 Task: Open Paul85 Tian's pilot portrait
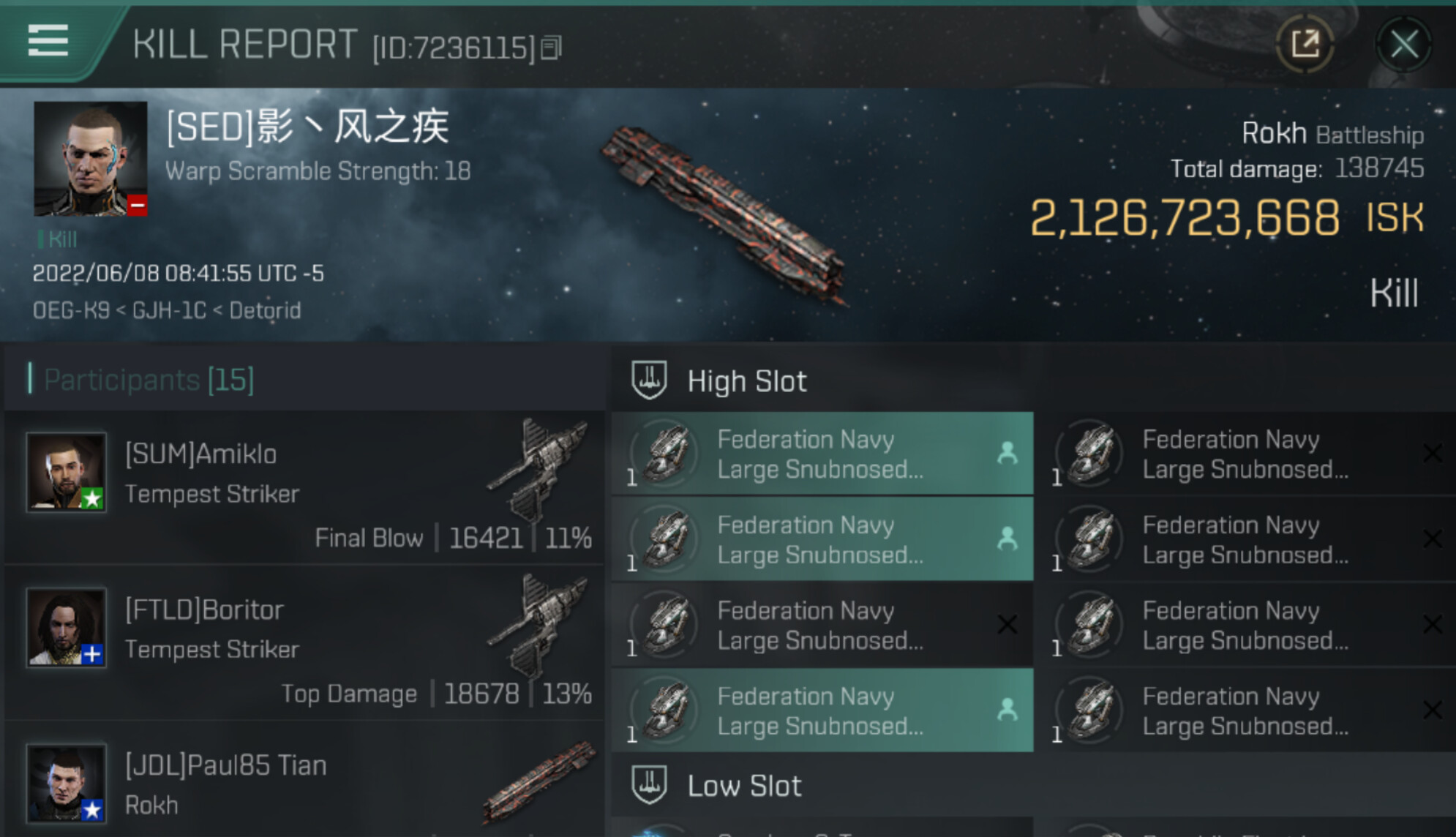click(x=66, y=783)
